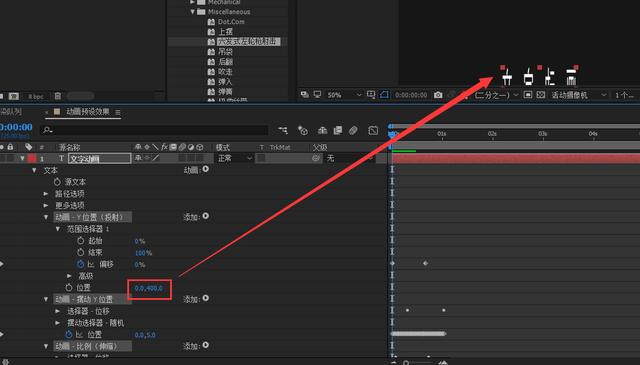Open the 50% magnification dropdown
Viewport: 640px width, 365px height.
[344, 95]
